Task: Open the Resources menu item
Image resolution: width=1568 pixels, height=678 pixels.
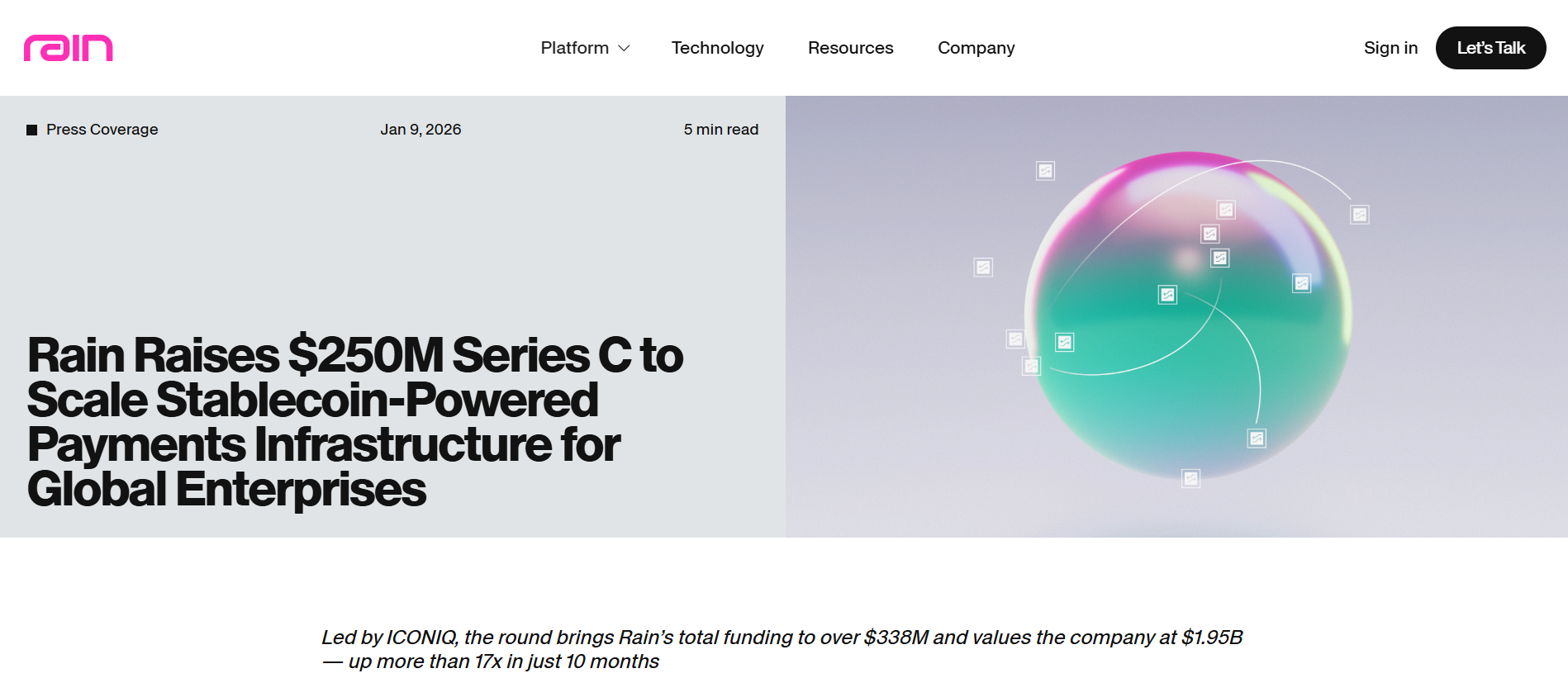Action: tap(851, 48)
